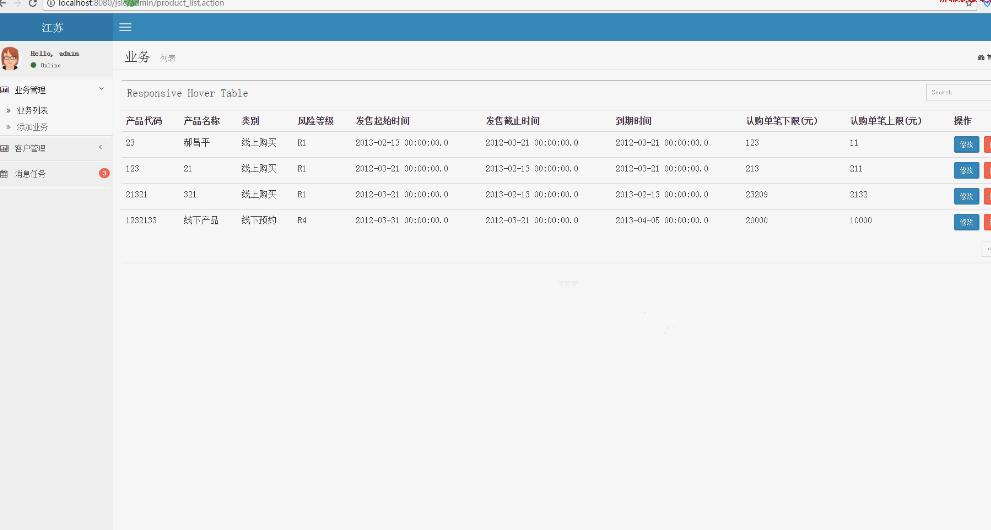The image size is (991, 530).
Task: Click maturity date 2013-04-05 cell
Action: tap(662, 220)
